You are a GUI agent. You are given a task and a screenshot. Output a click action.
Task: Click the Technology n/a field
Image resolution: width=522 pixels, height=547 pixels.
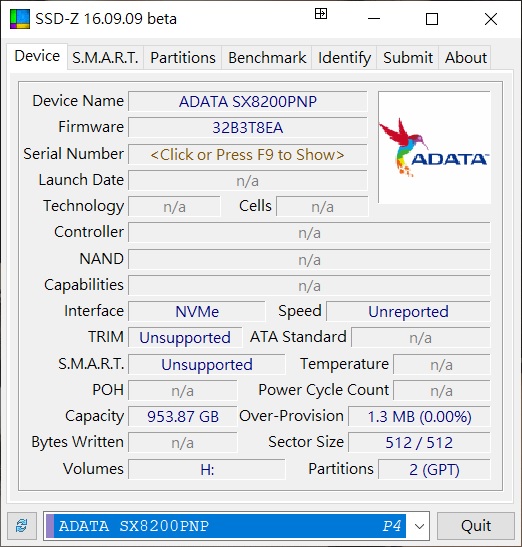point(174,207)
